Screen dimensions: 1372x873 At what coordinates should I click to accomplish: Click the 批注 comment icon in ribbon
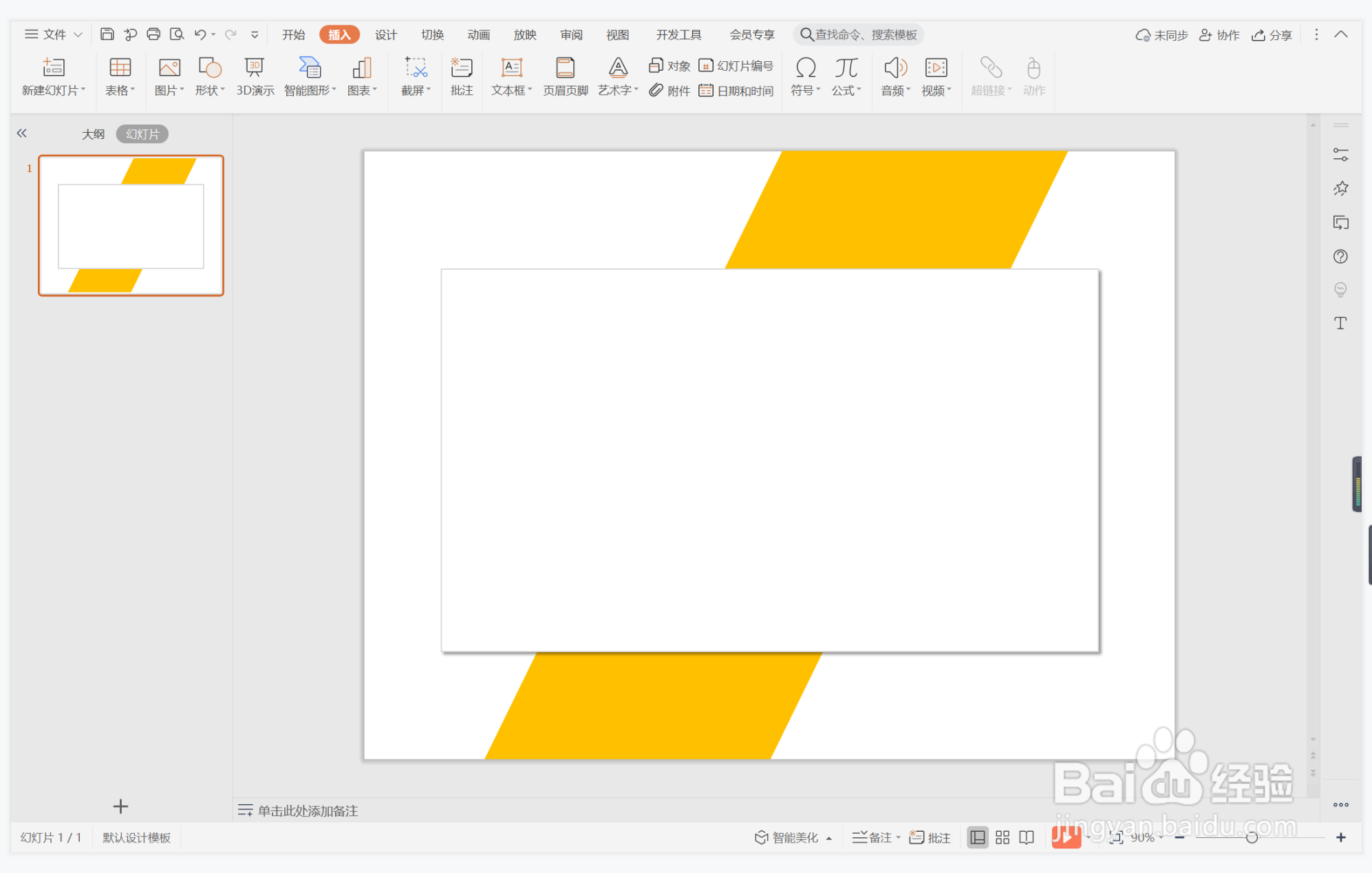click(x=461, y=76)
